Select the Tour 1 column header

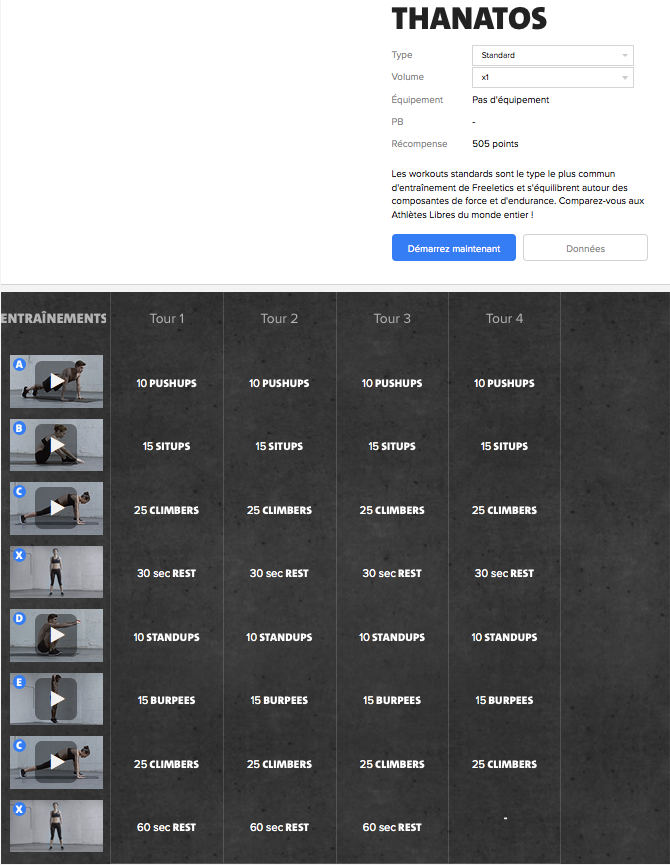(167, 318)
